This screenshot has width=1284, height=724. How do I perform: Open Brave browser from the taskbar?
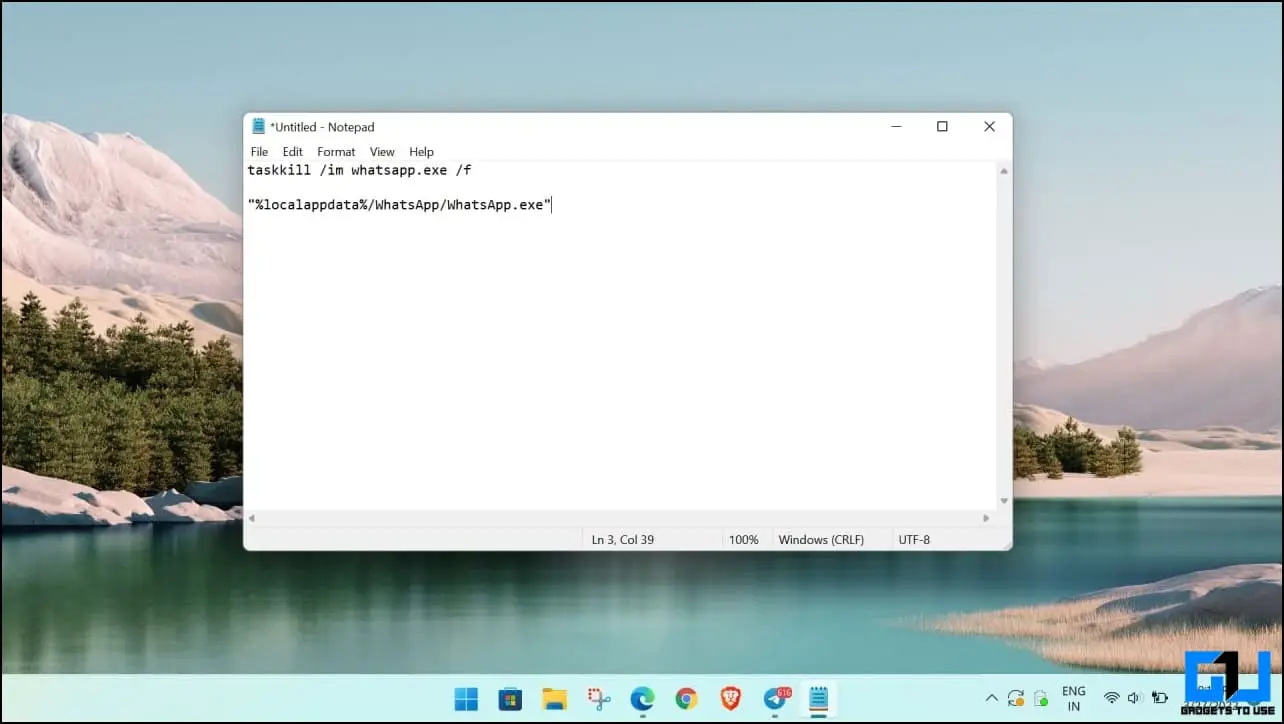point(730,698)
